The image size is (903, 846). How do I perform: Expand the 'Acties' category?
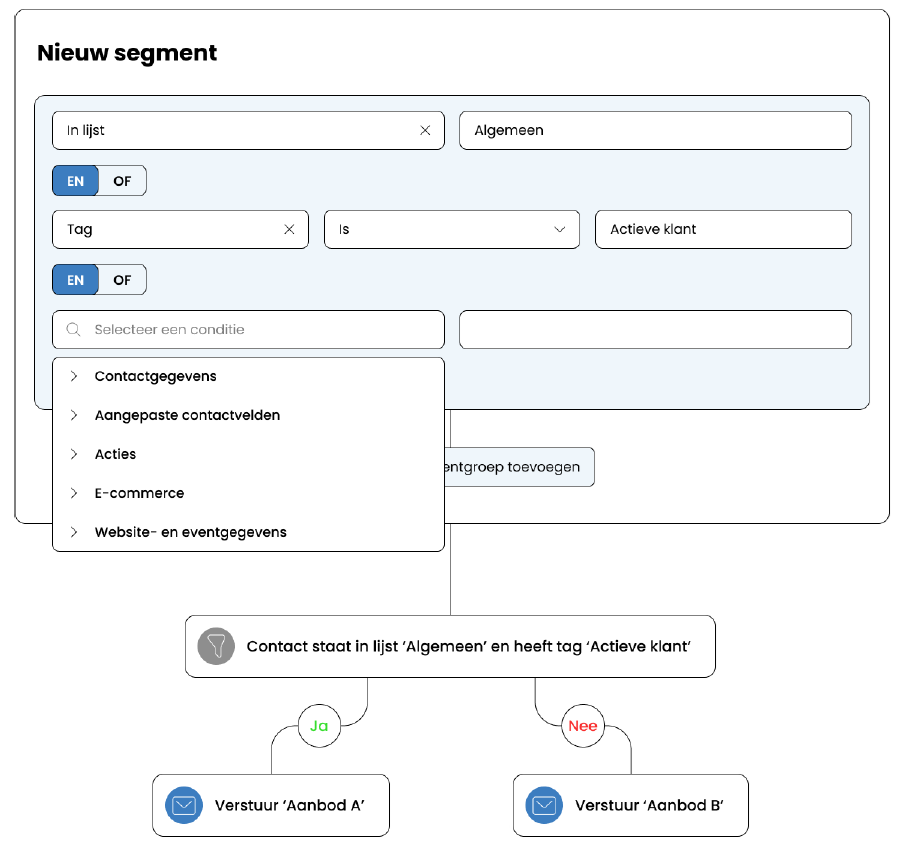(x=115, y=453)
